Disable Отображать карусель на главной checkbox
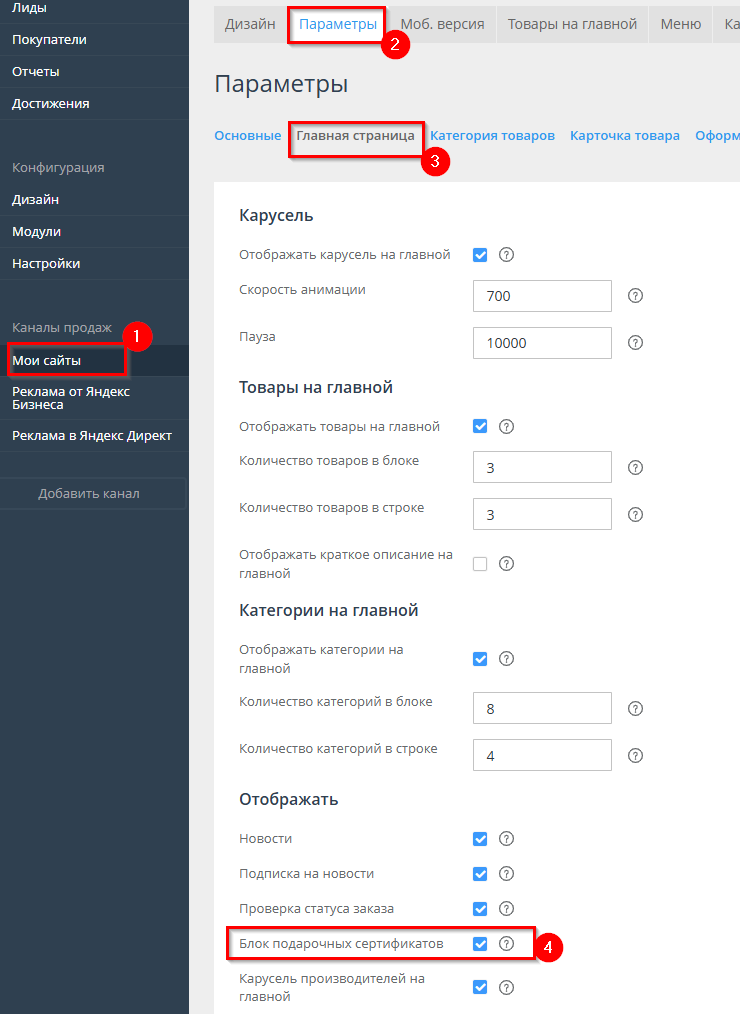The image size is (740, 1014). point(480,255)
